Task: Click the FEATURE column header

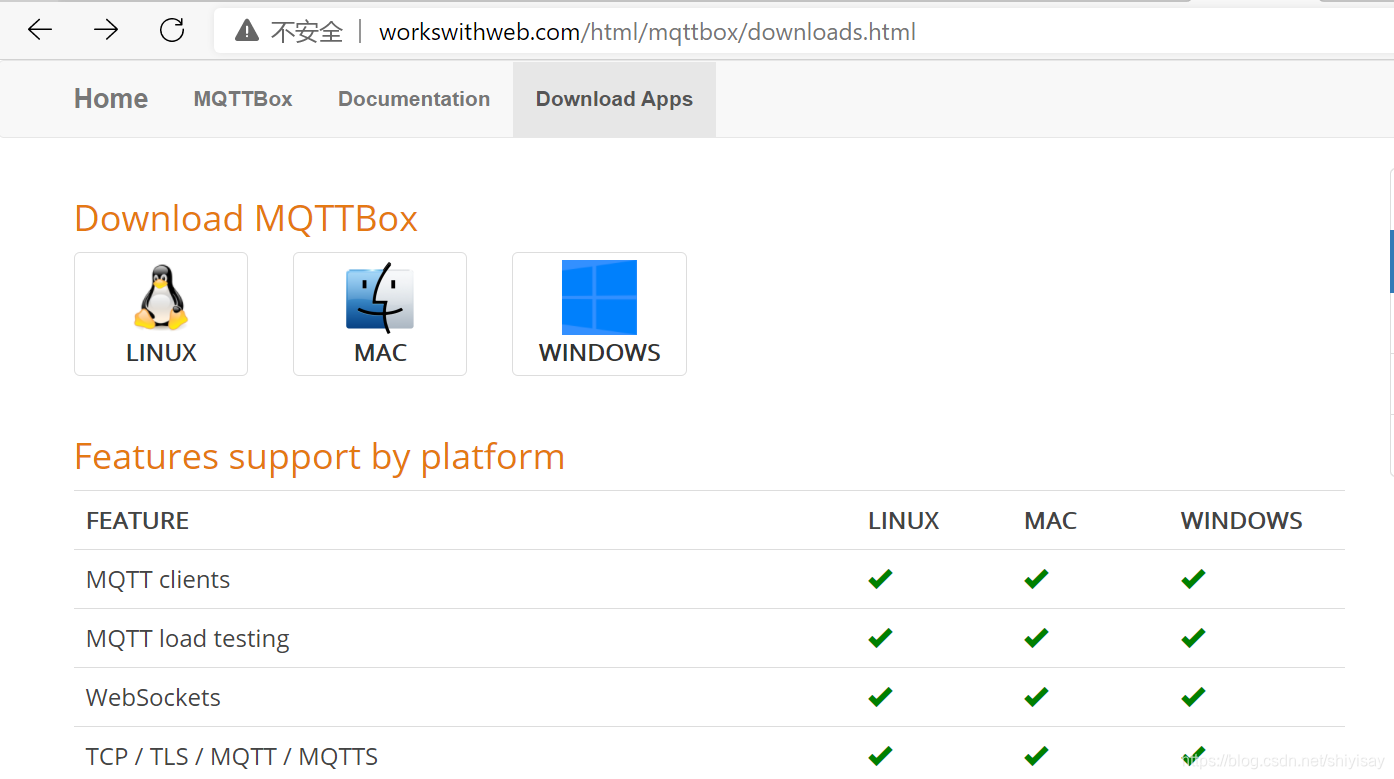Action: 138,521
